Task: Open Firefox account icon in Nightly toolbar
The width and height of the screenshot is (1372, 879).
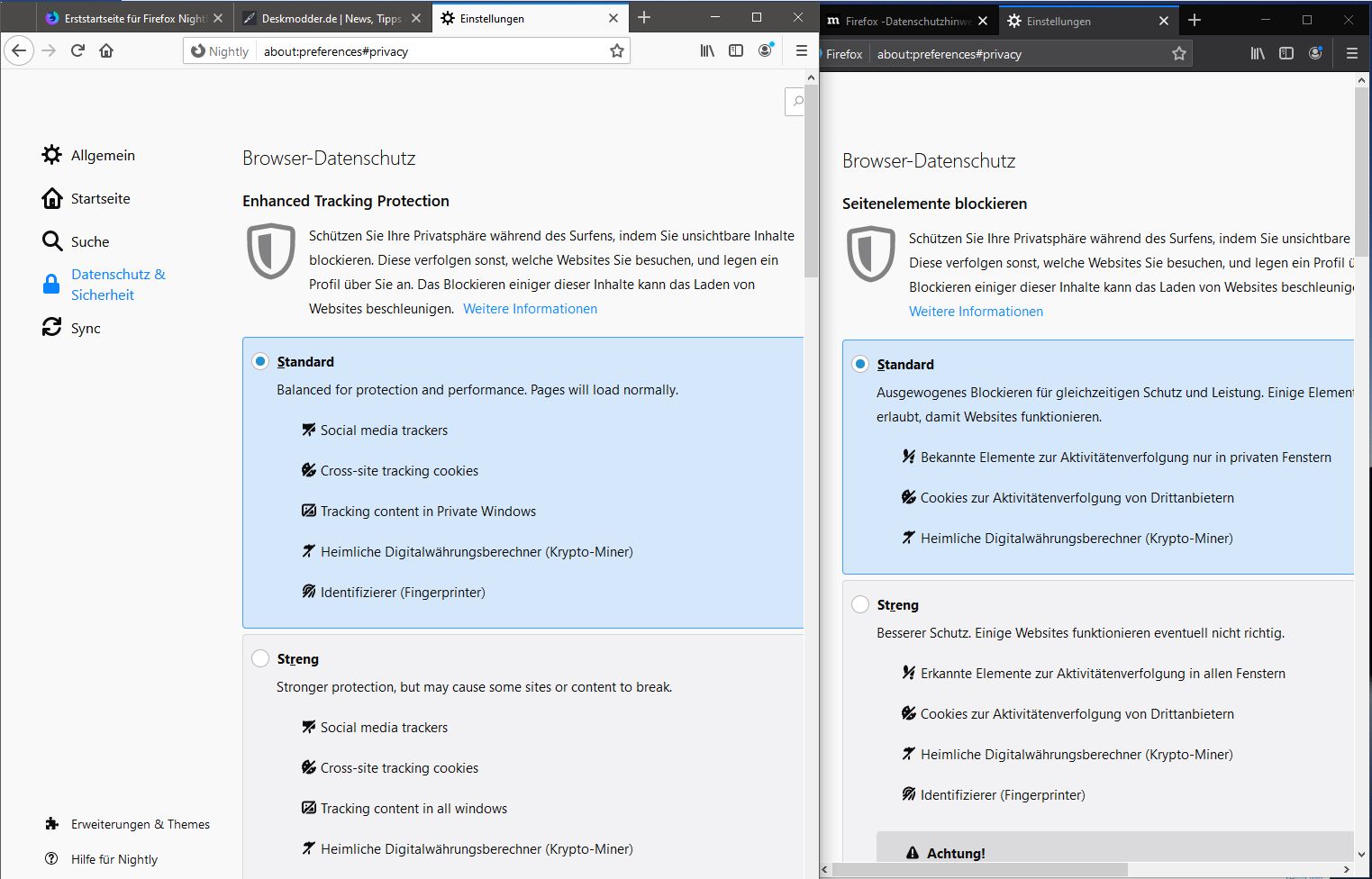Action: click(766, 51)
